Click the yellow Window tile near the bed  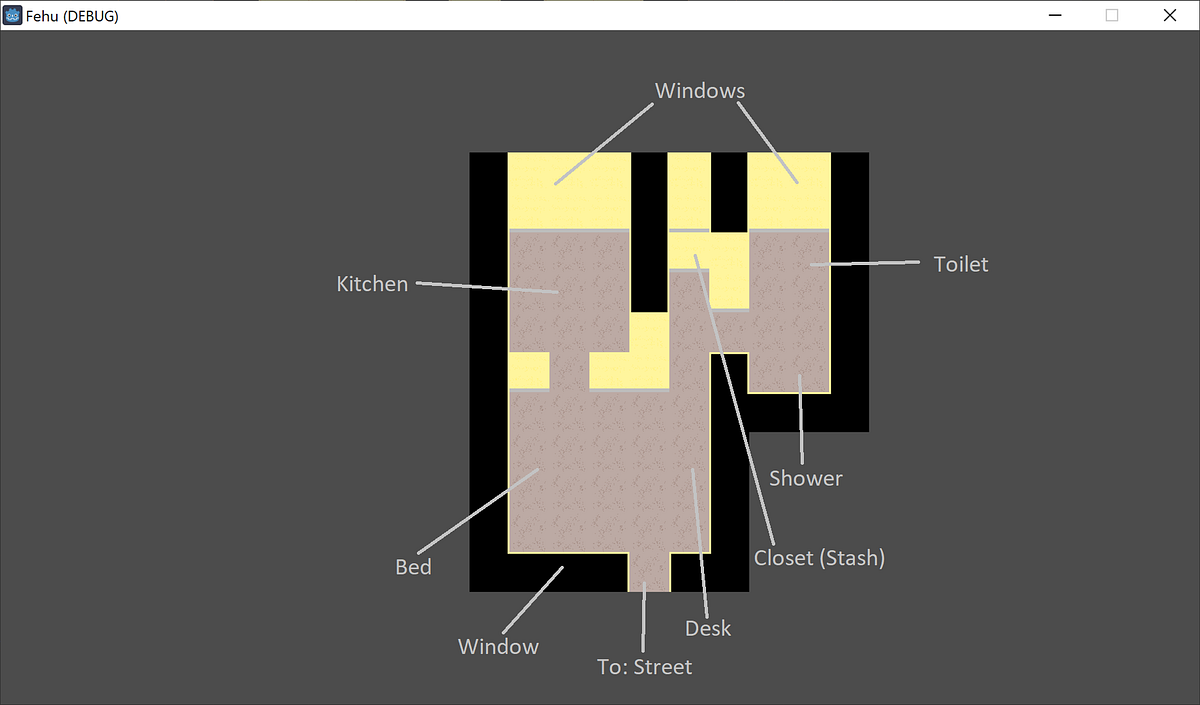coord(530,370)
